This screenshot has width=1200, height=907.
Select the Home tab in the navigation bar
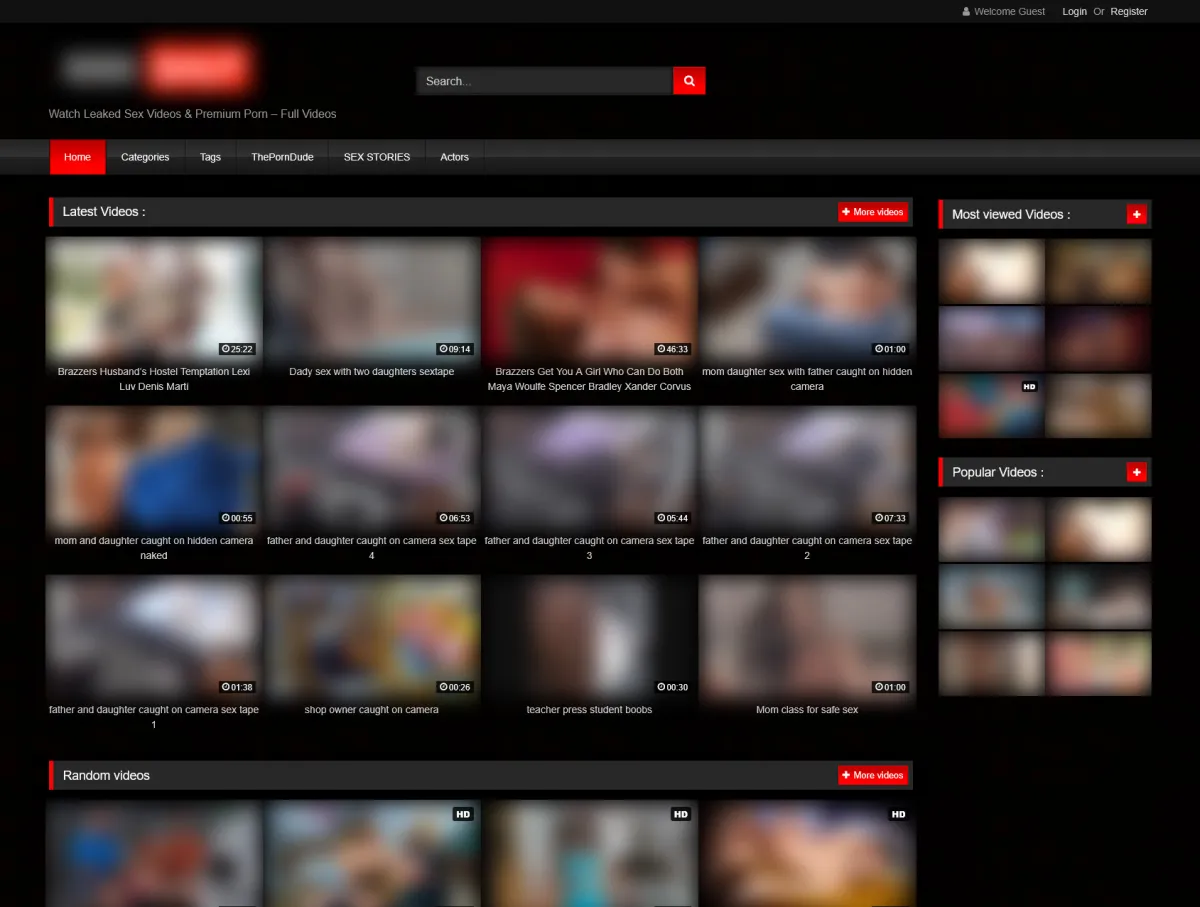click(x=77, y=157)
